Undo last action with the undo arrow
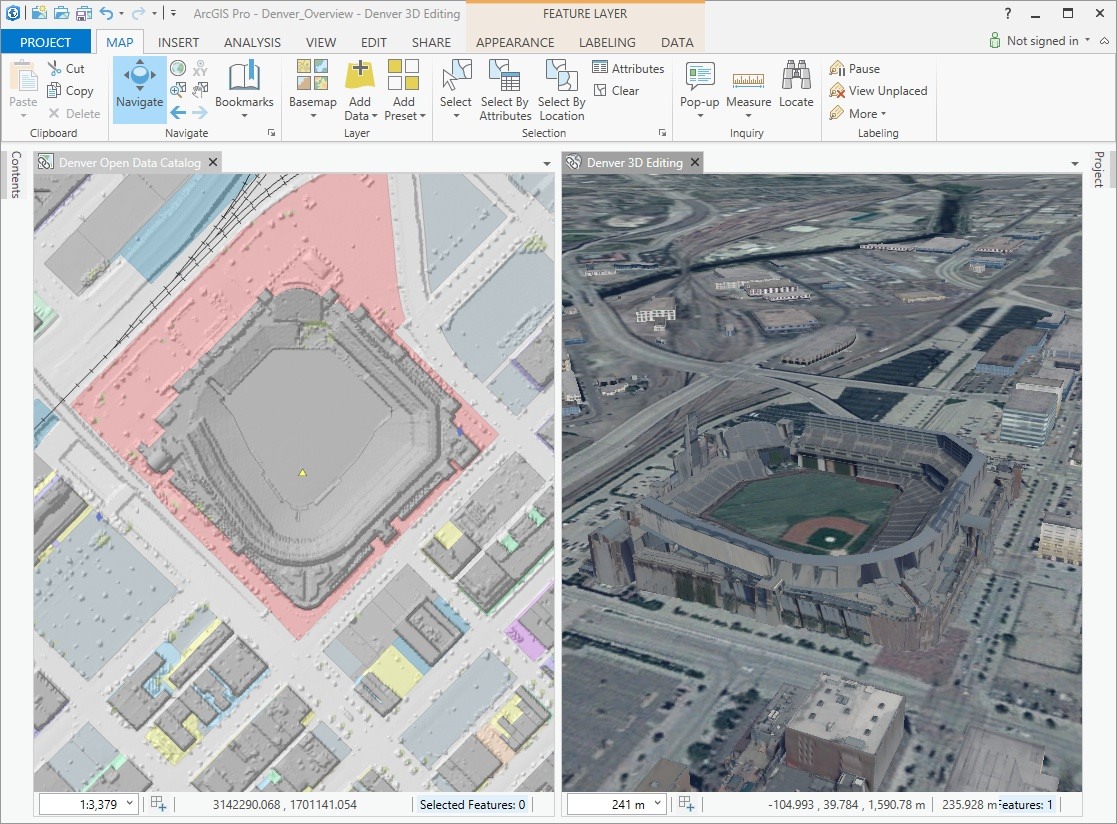This screenshot has height=824, width=1117. (107, 13)
